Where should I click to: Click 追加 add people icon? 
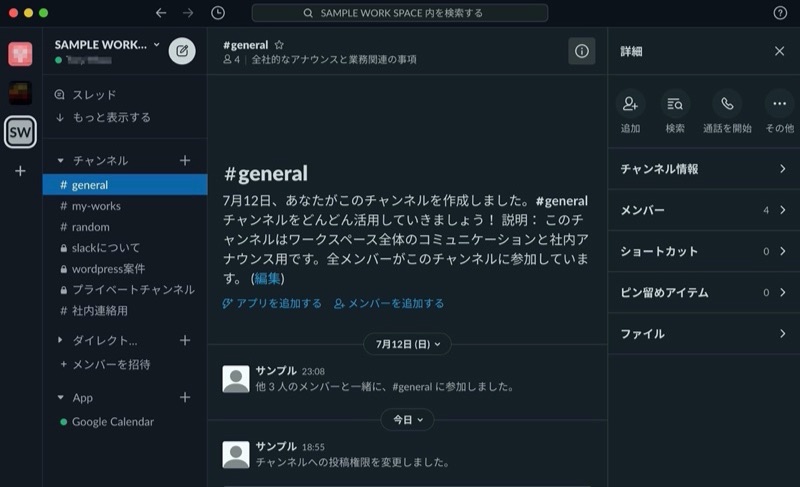coord(630,104)
